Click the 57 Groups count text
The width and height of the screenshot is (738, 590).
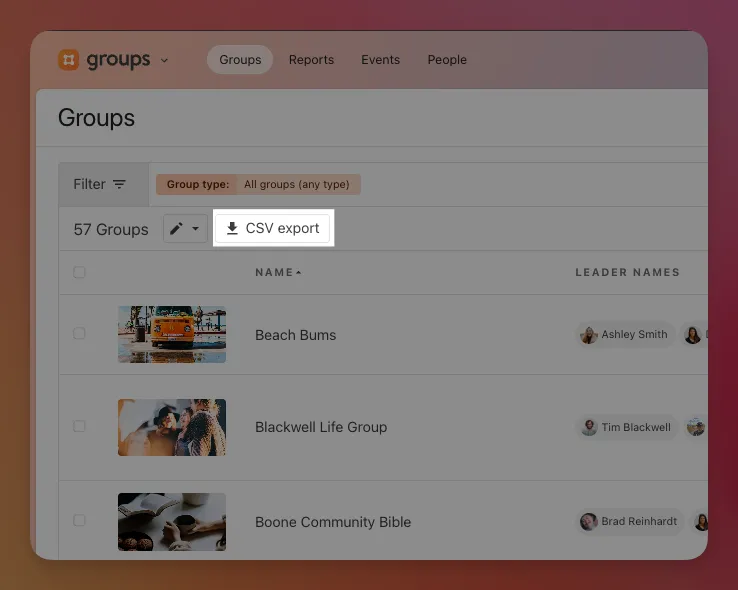click(111, 229)
